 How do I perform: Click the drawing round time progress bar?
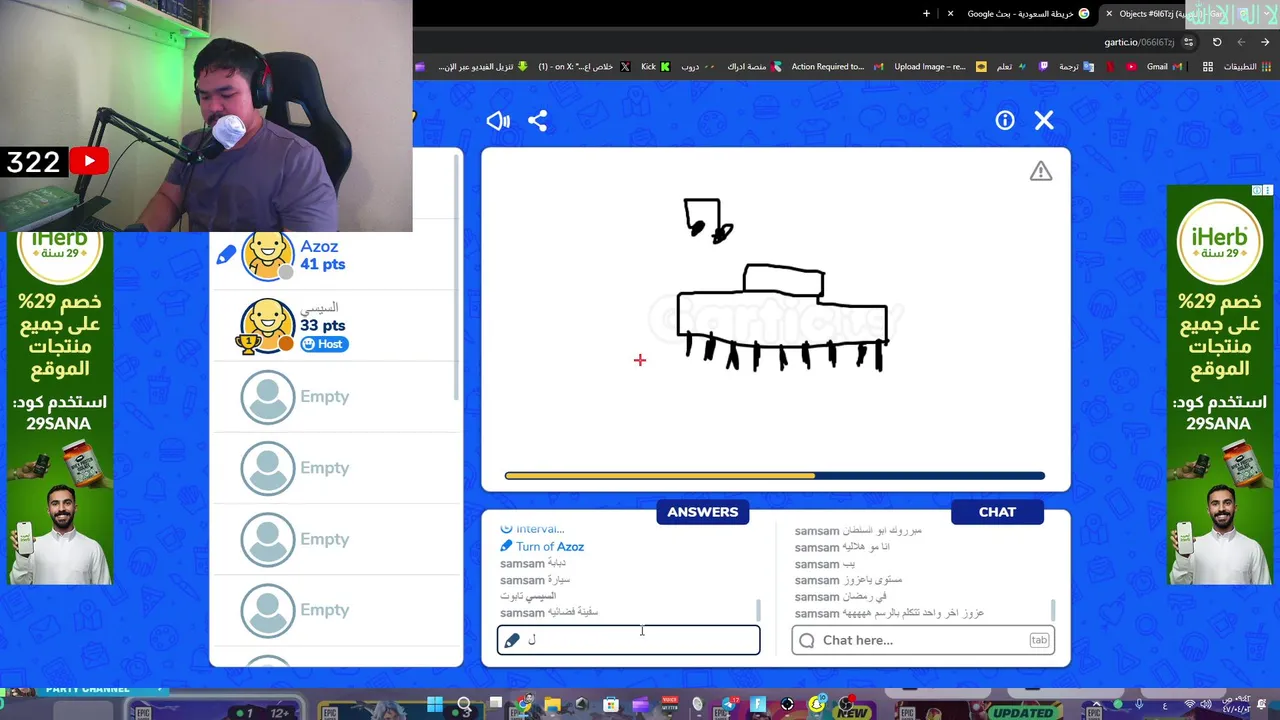(775, 476)
